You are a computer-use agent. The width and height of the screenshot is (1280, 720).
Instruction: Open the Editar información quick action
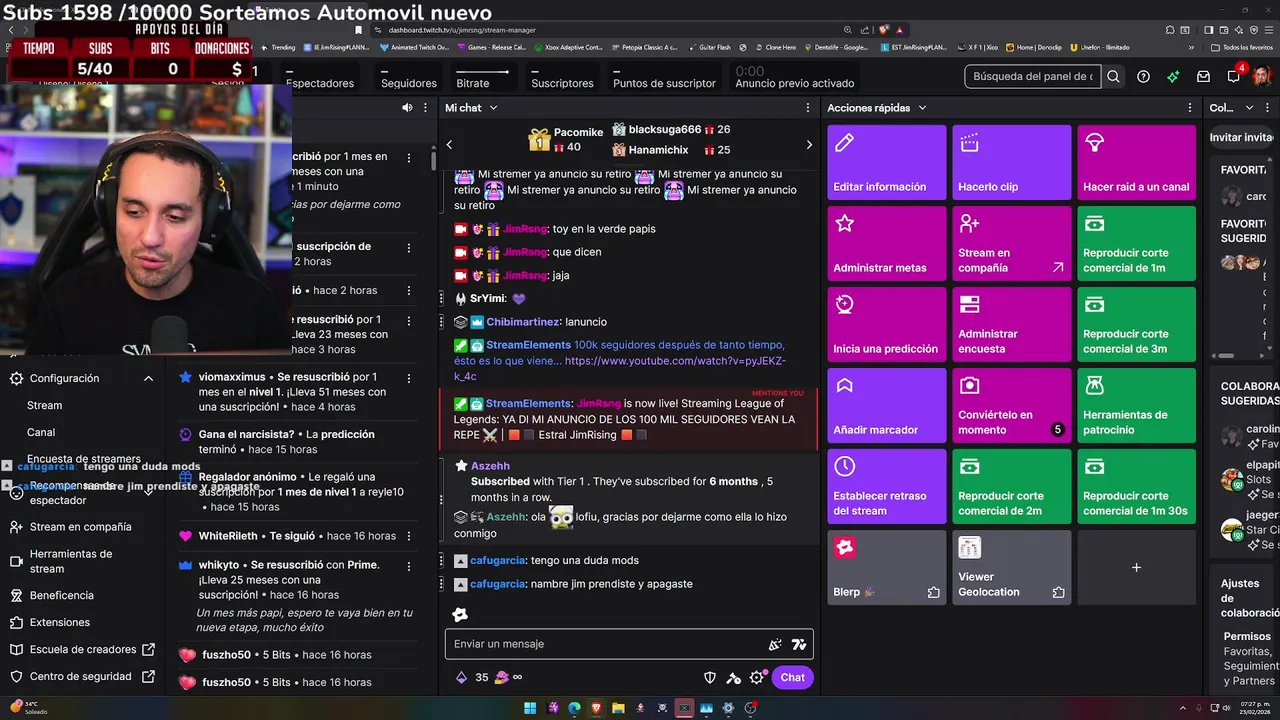(887, 162)
